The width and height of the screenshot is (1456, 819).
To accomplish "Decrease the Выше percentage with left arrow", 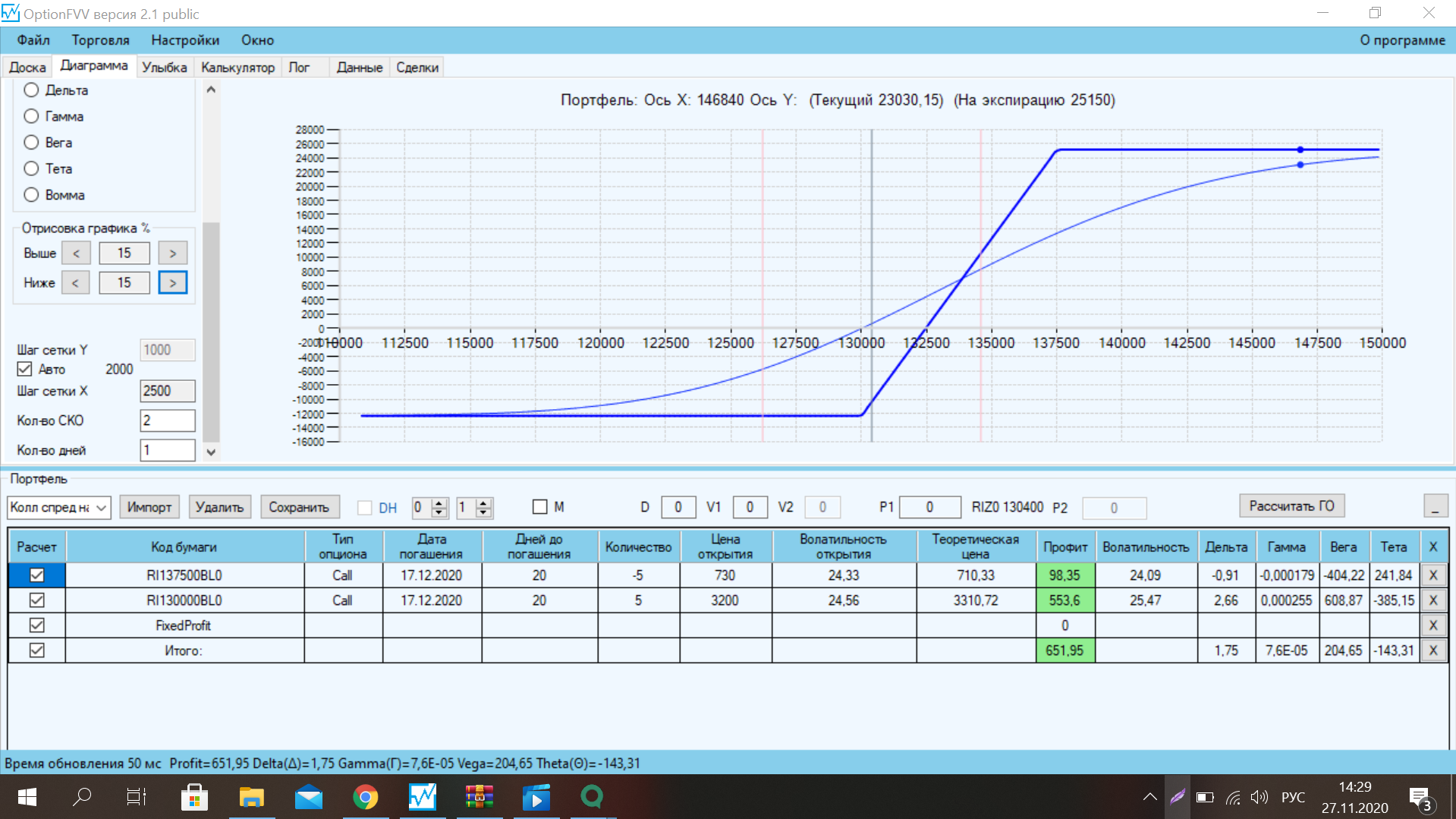I will (x=76, y=254).
